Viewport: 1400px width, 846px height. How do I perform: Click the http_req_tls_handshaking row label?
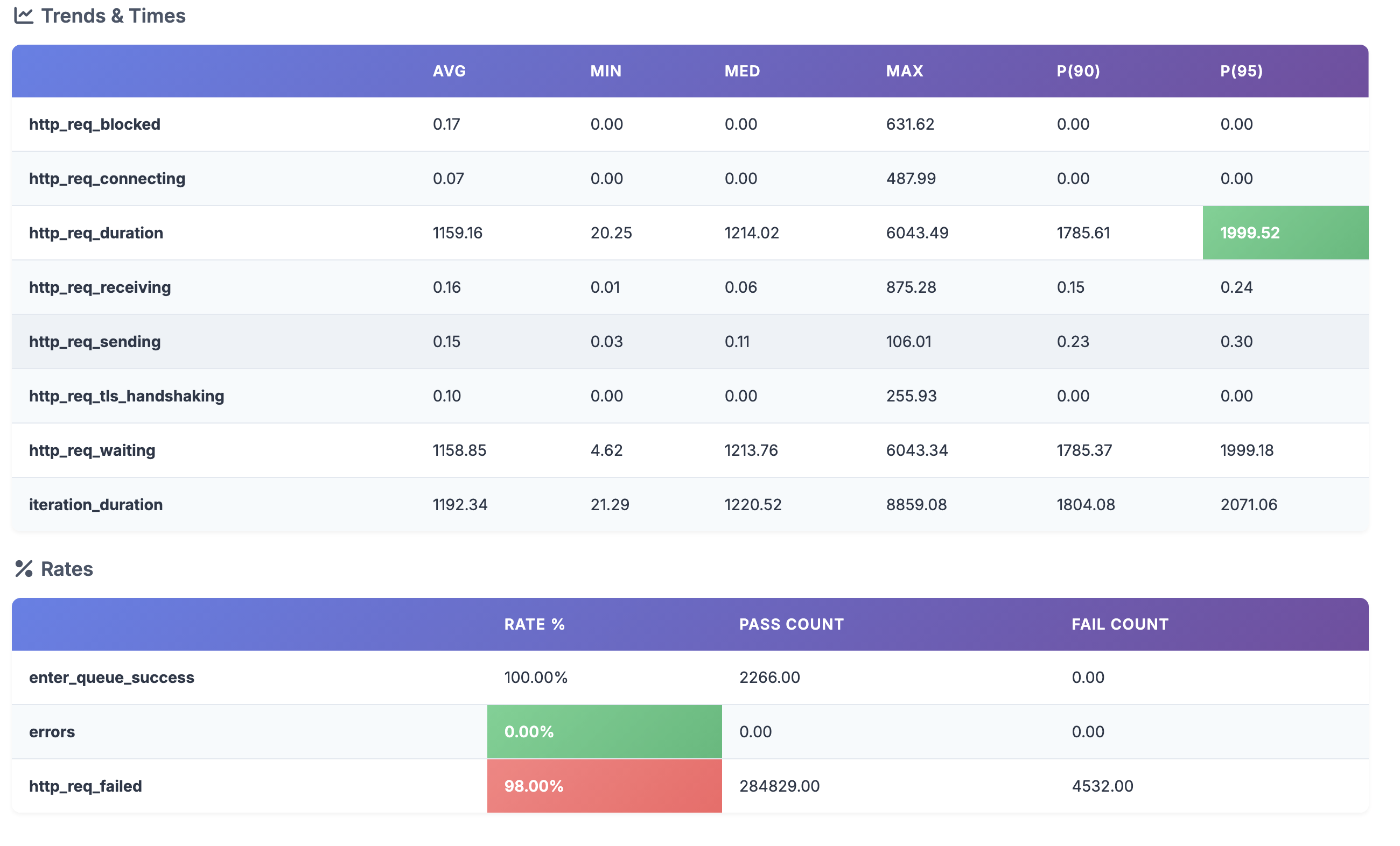(x=126, y=396)
